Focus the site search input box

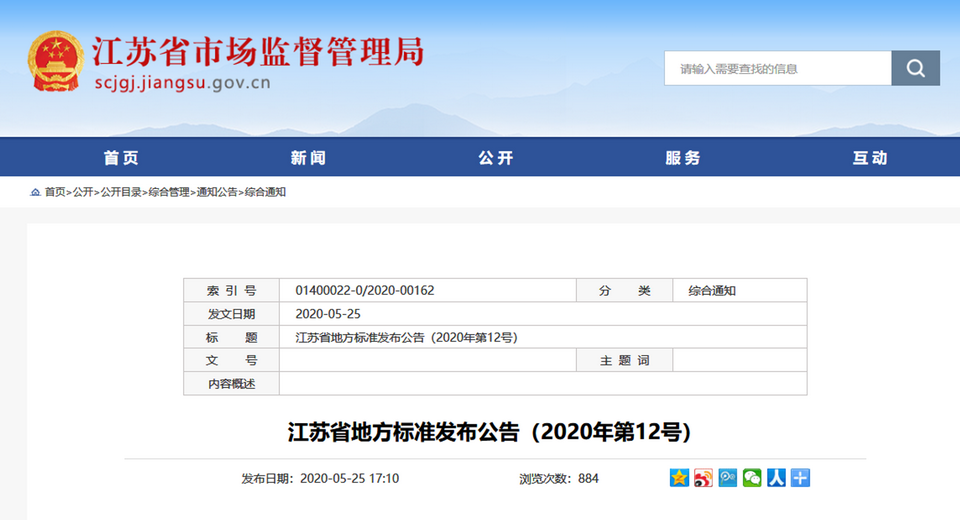click(x=777, y=68)
